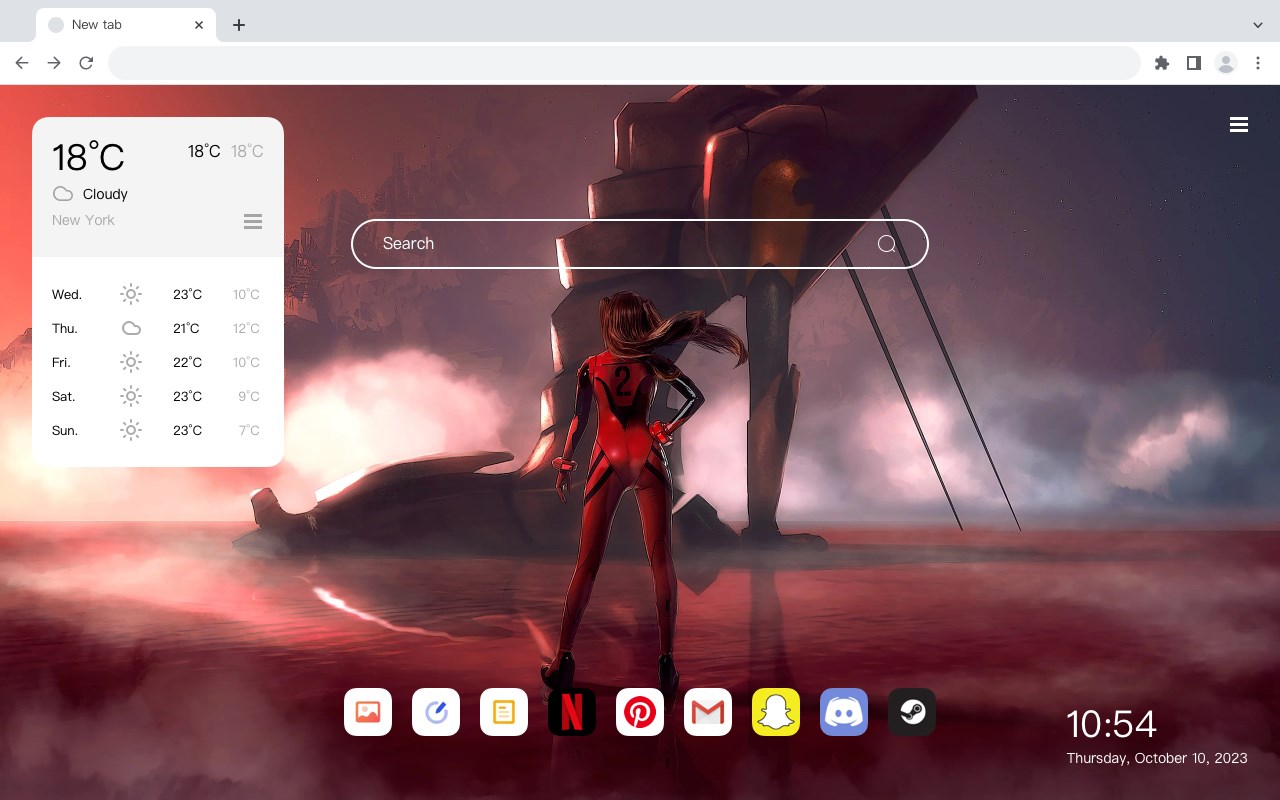The height and width of the screenshot is (800, 1280).
Task: Open the Snapchat shortcut
Action: [776, 712]
